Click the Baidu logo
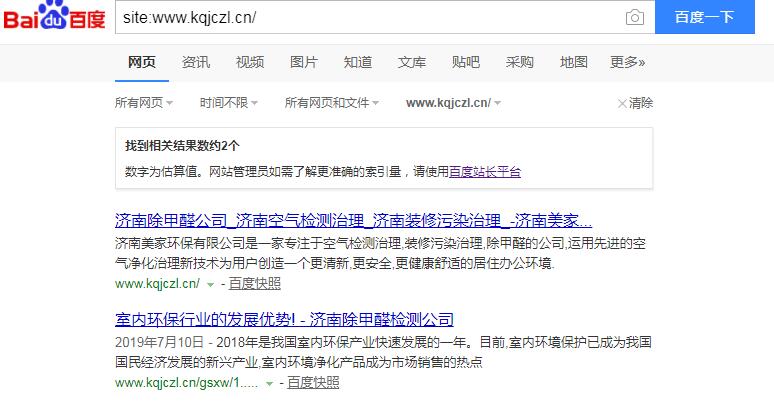This screenshot has height=408, width=774. 54,16
